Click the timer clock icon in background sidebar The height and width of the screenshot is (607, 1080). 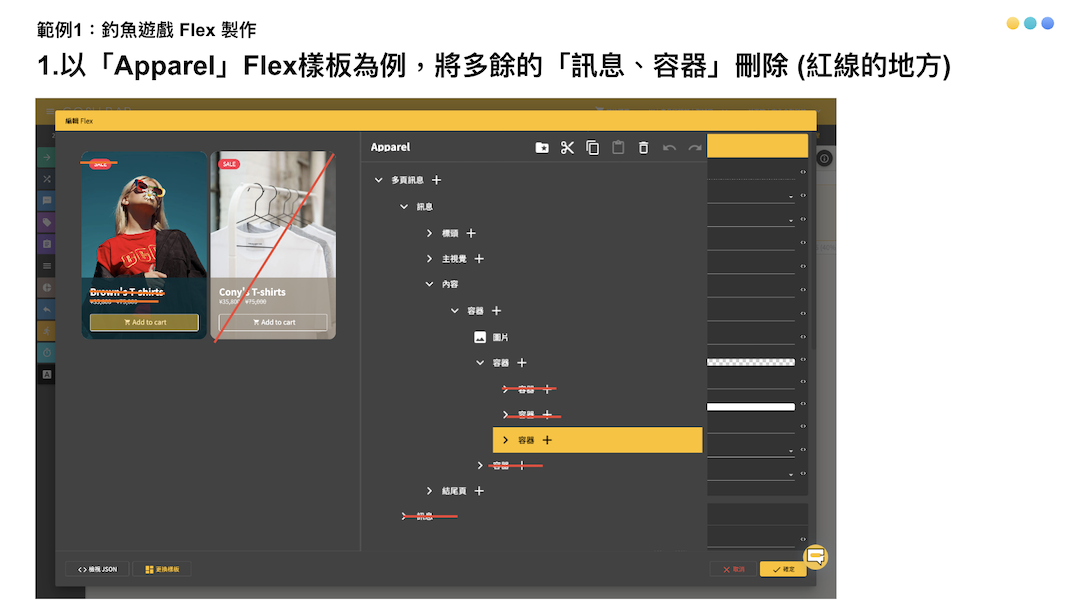click(x=47, y=353)
